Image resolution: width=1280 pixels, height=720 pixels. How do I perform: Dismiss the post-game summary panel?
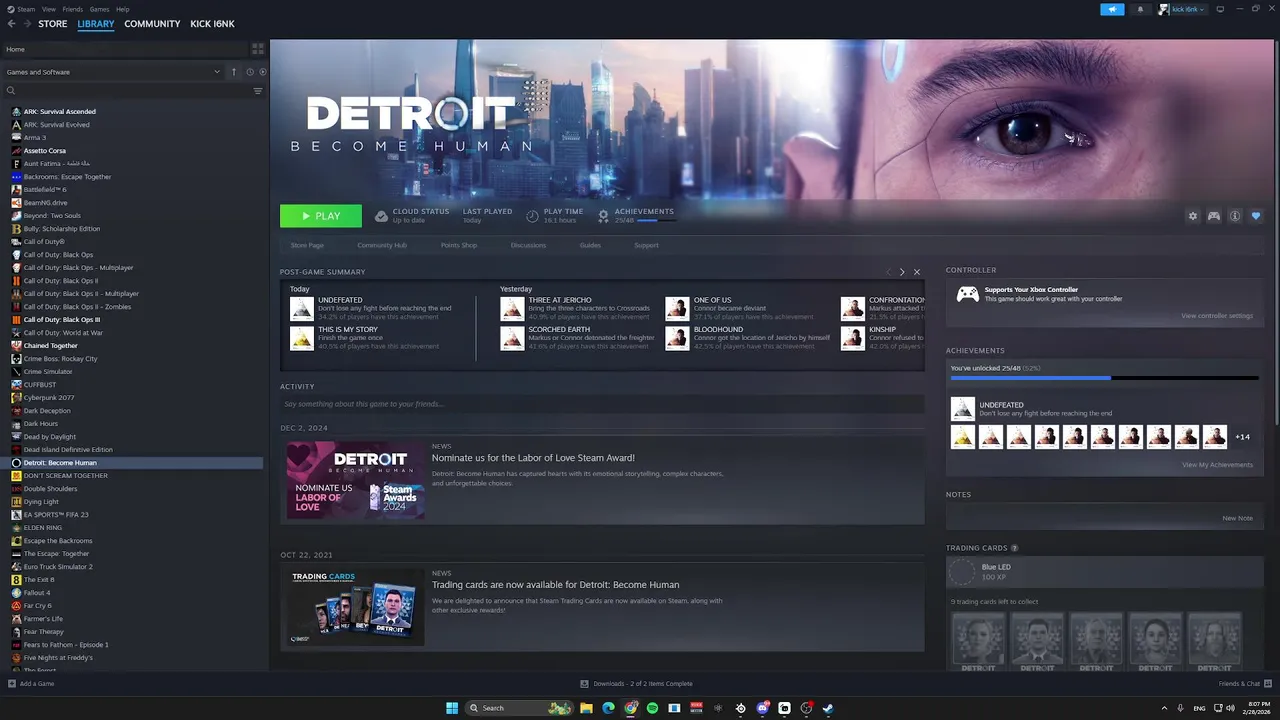[917, 272]
